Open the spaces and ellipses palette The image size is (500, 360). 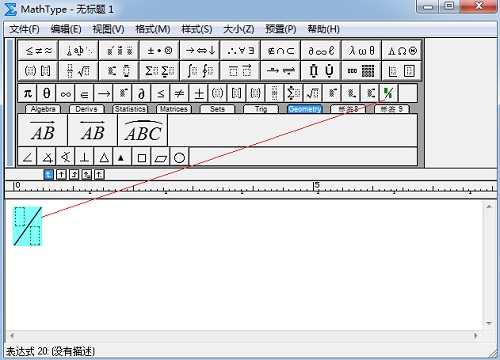click(79, 51)
